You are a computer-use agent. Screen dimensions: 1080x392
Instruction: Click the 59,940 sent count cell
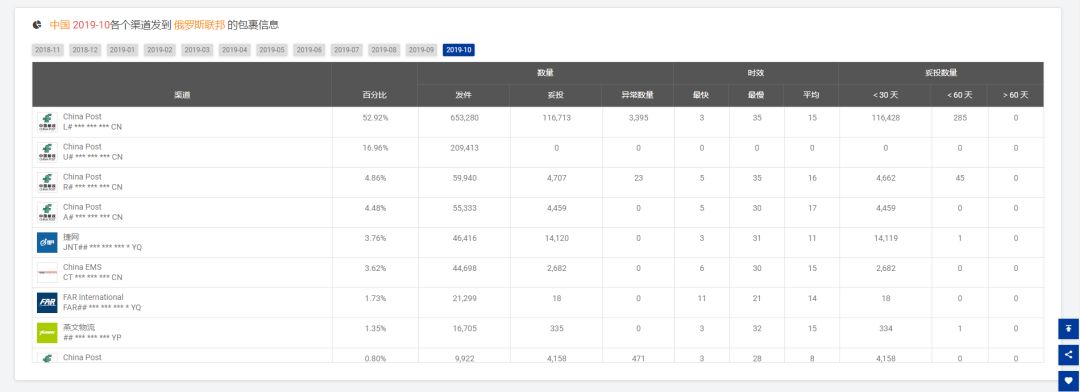pos(464,178)
